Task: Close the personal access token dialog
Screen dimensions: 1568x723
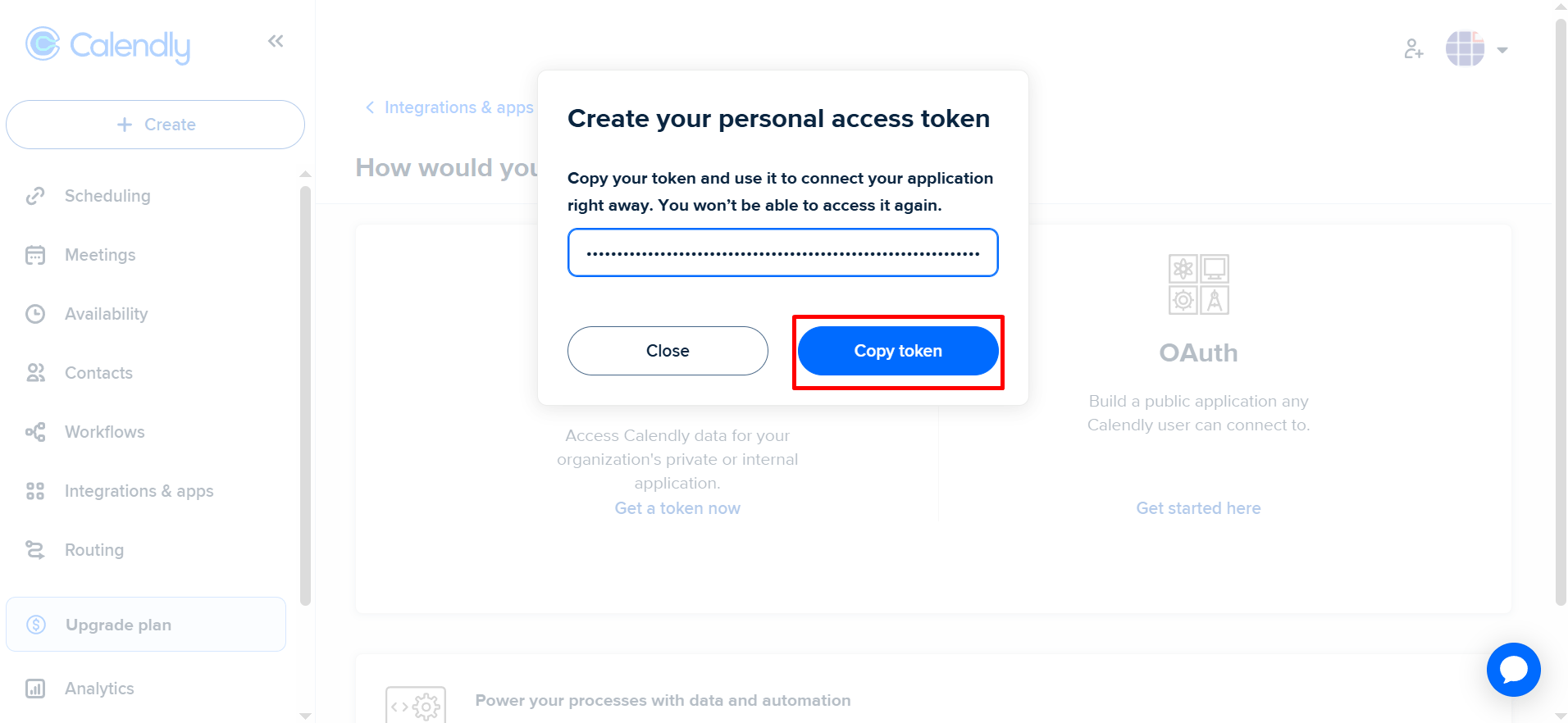Action: coord(667,350)
